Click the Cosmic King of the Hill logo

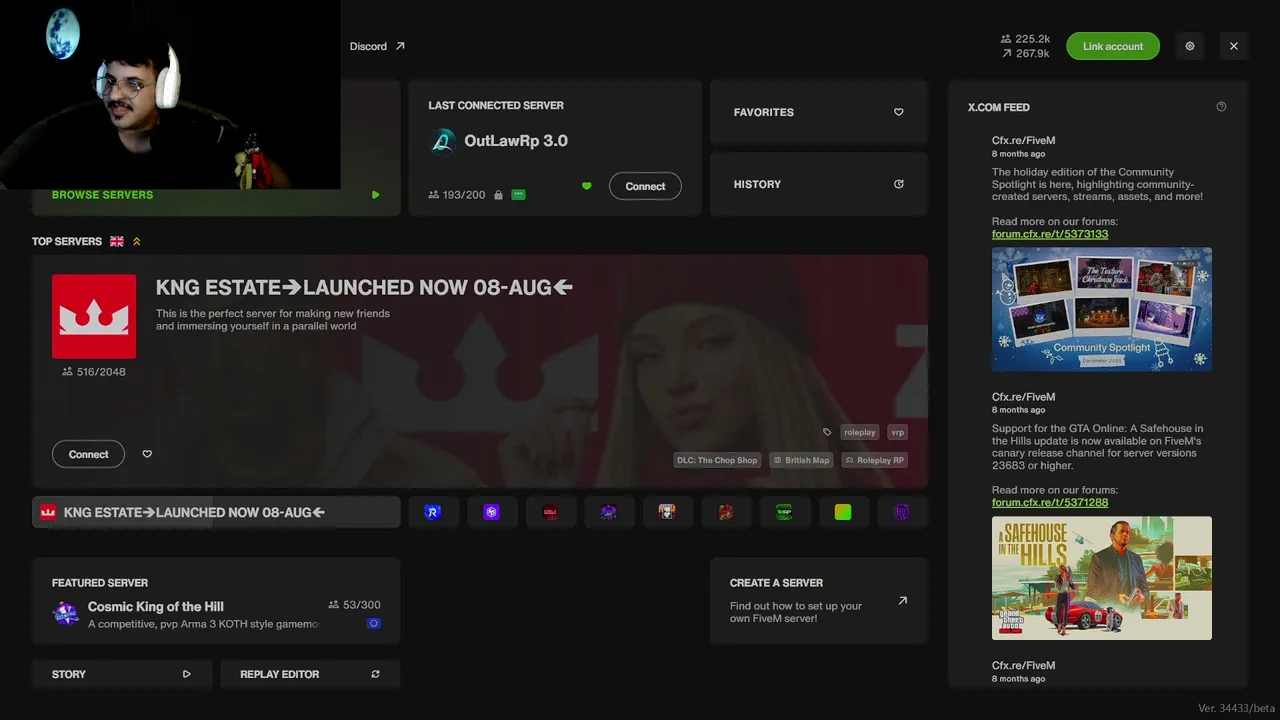(x=66, y=614)
